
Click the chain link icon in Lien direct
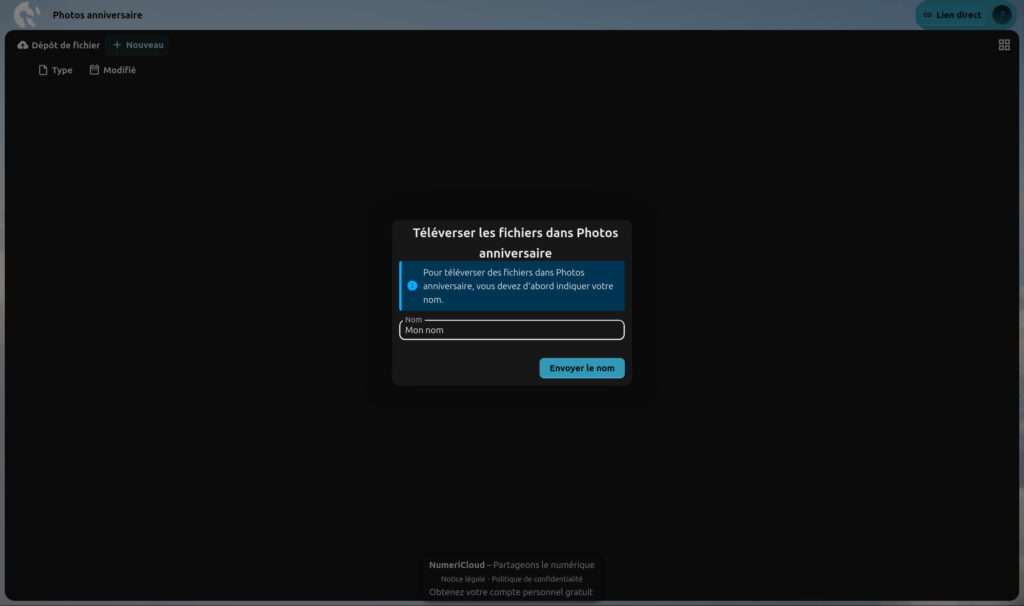click(x=927, y=15)
